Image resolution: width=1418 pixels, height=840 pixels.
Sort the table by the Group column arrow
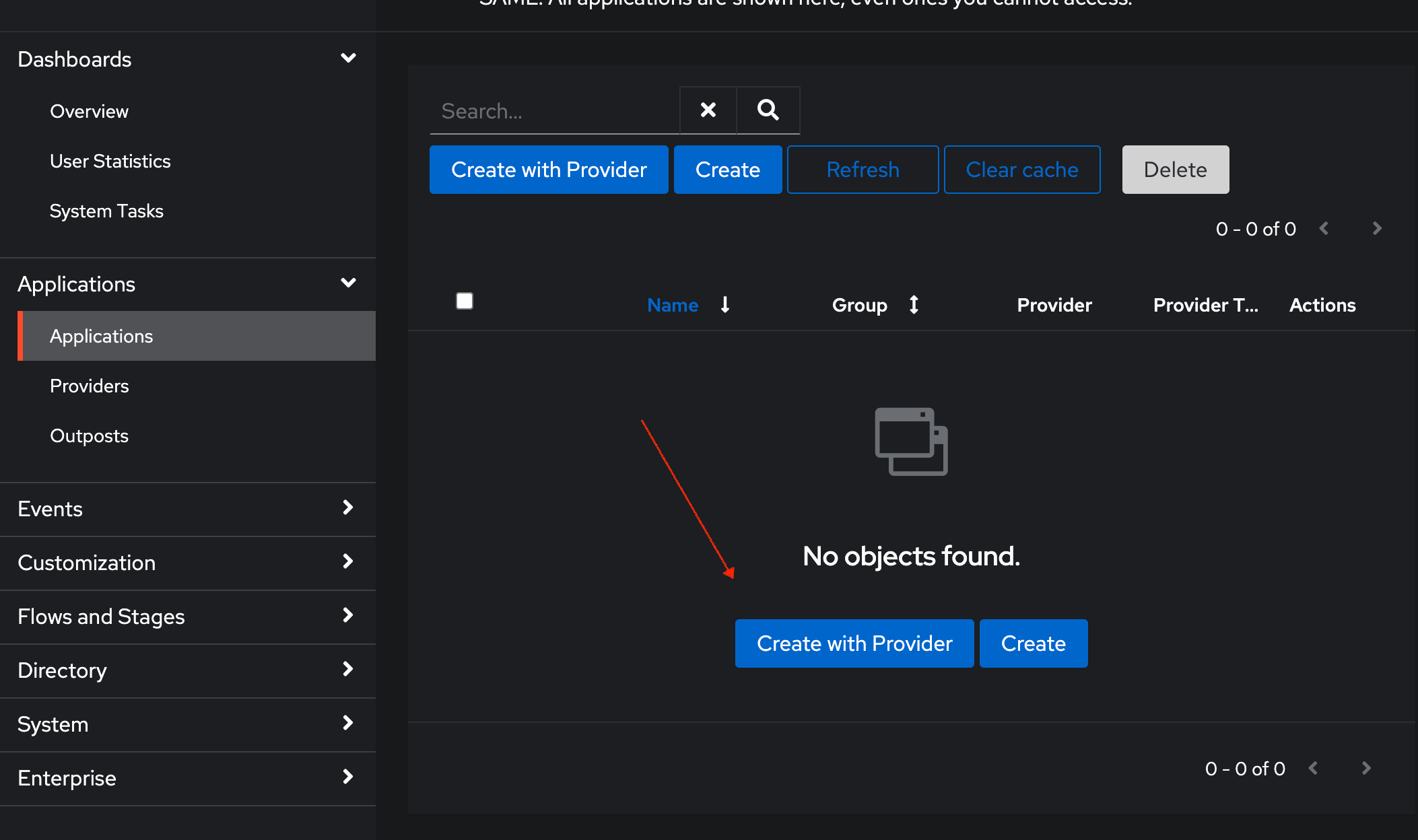[914, 305]
